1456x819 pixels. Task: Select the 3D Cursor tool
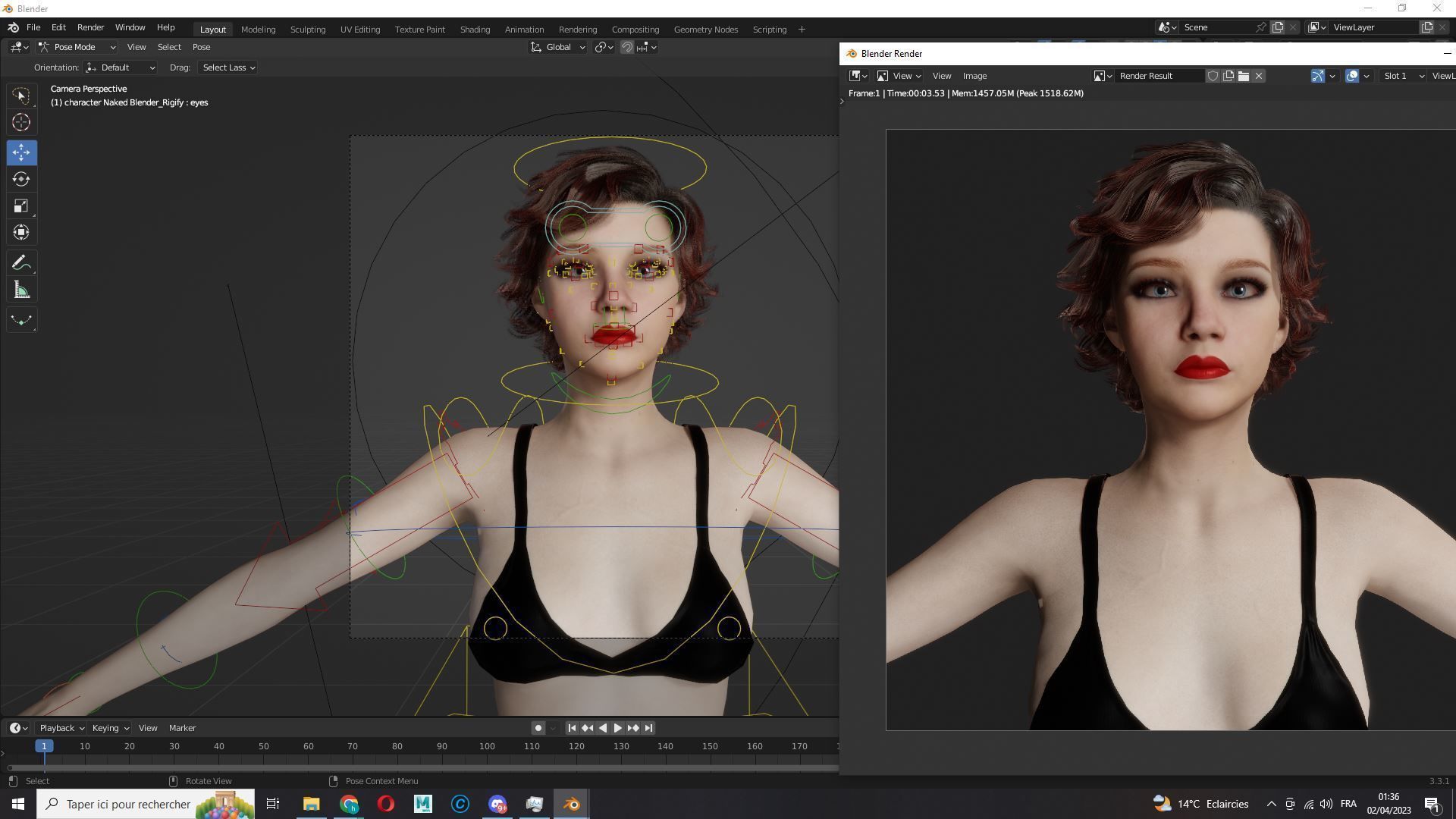tap(21, 122)
